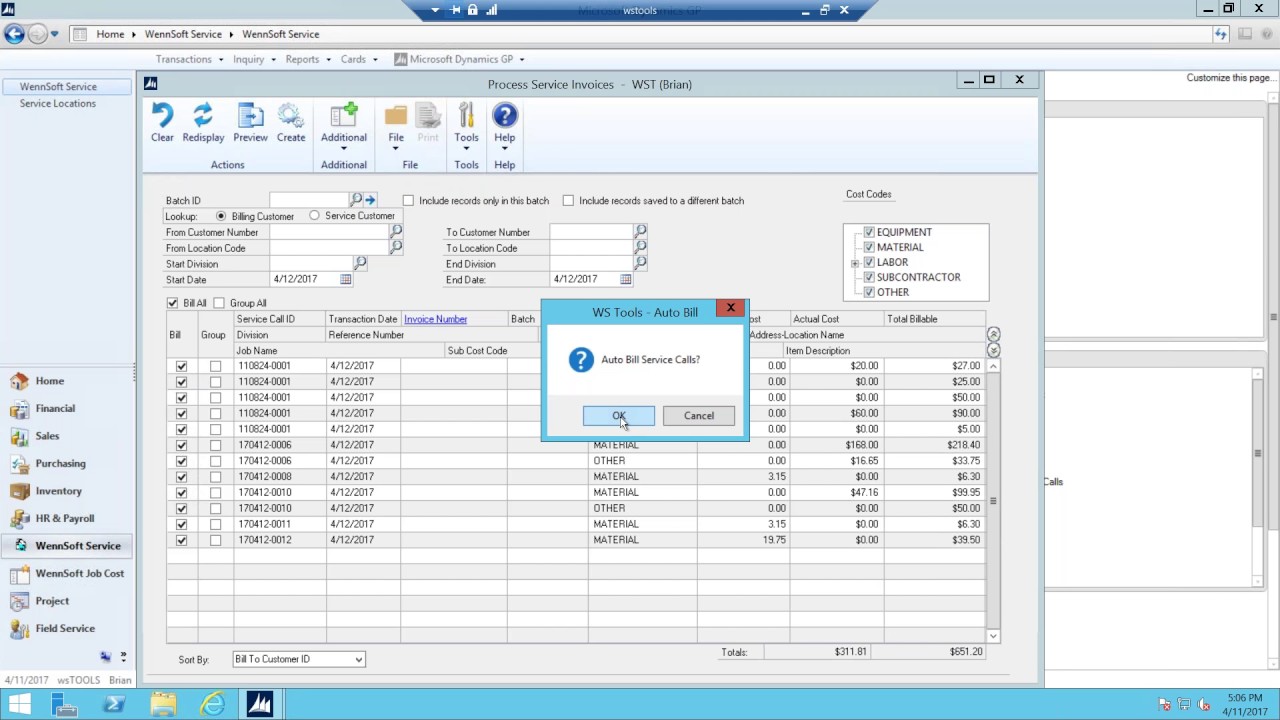Check Include records only in this batch
The image size is (1280, 720).
click(x=408, y=200)
